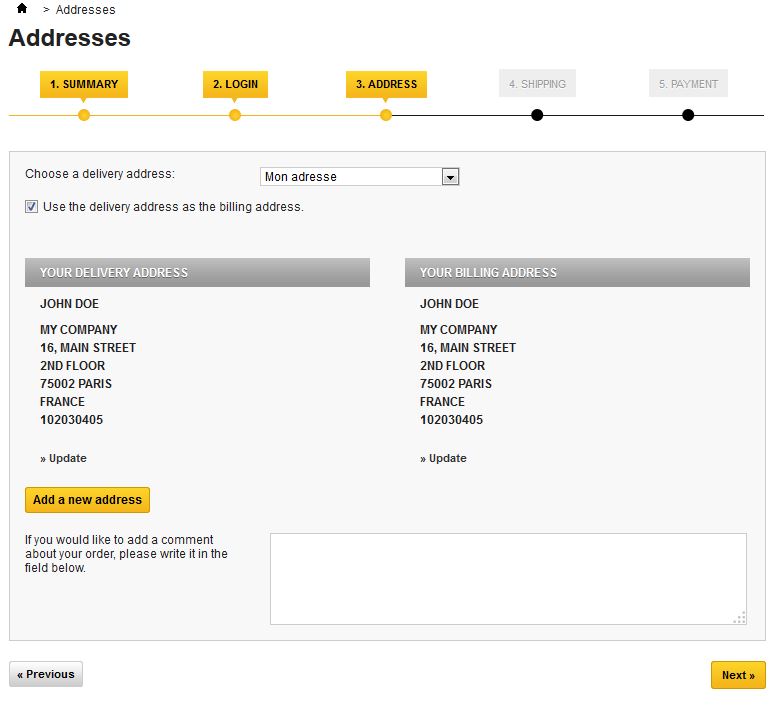Click the Address step circle marker
775x707 pixels.
386,115
